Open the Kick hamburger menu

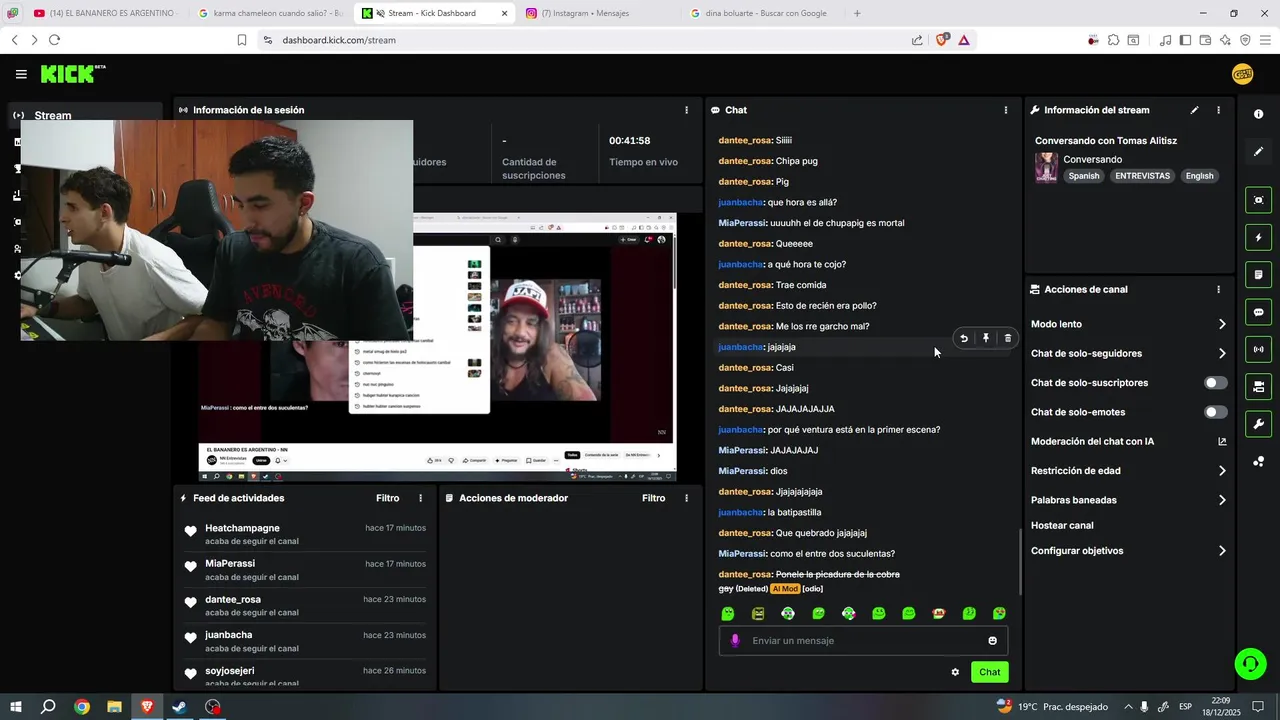click(x=21, y=74)
